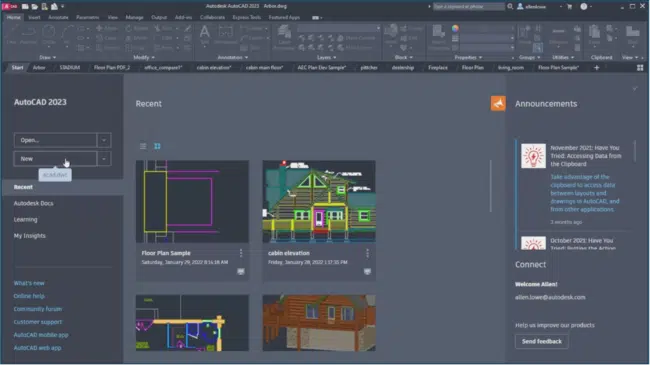Click the search magnifier icon in title bar
650x365 pixels.
510,6
